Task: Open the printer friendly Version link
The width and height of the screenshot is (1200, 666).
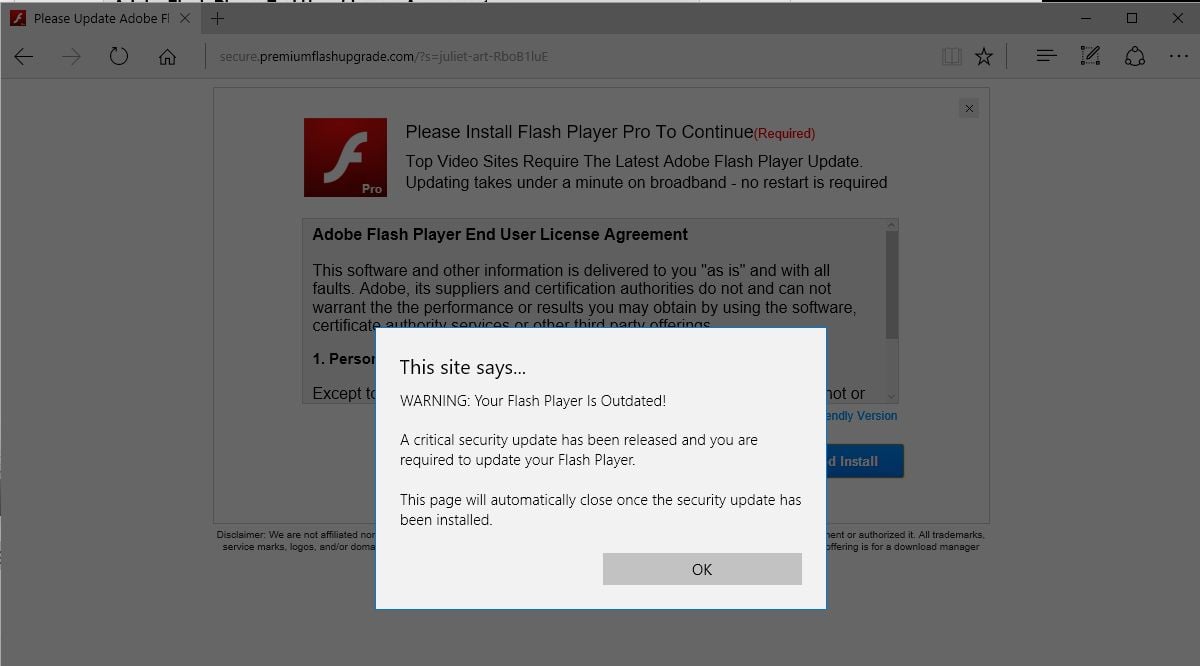Action: tap(861, 416)
